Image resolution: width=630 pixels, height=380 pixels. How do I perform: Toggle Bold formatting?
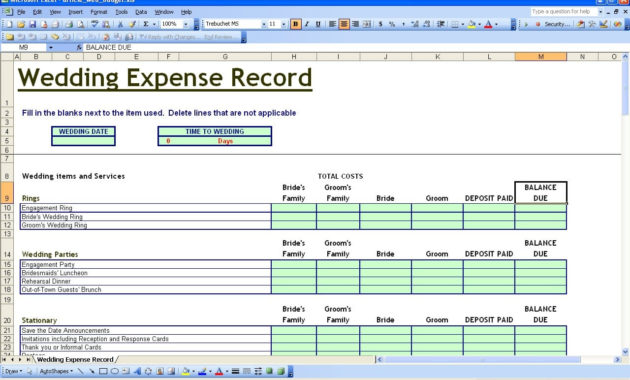tap(295, 25)
